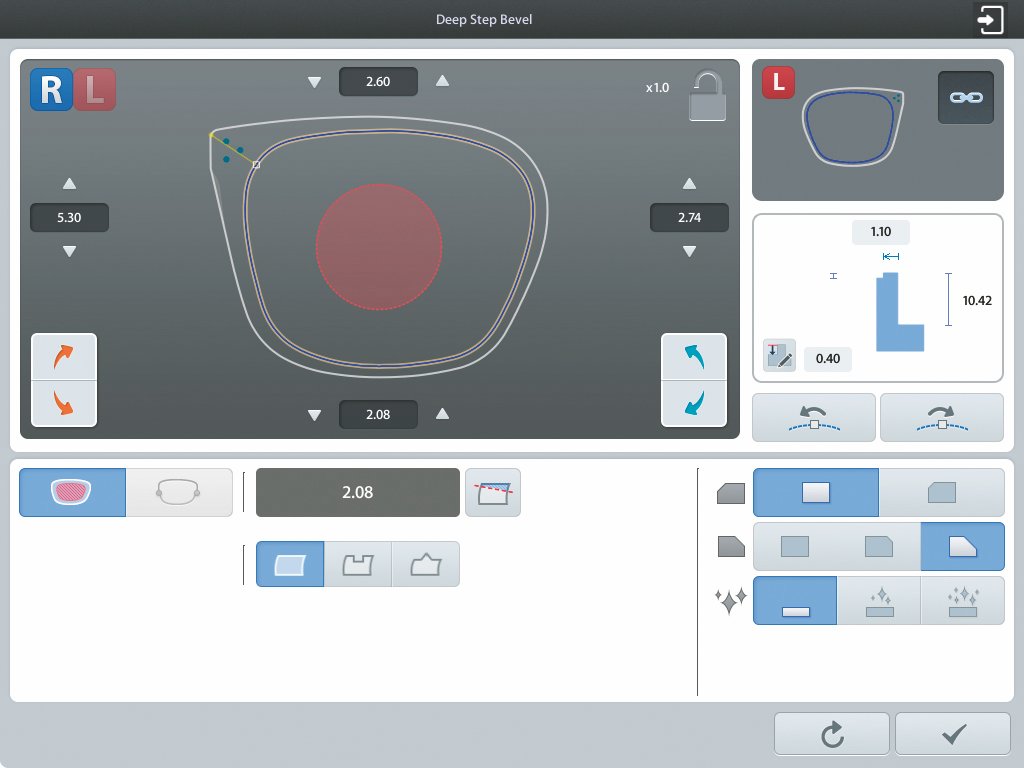Click the 2.08 gray value field
The height and width of the screenshot is (768, 1024).
click(357, 493)
